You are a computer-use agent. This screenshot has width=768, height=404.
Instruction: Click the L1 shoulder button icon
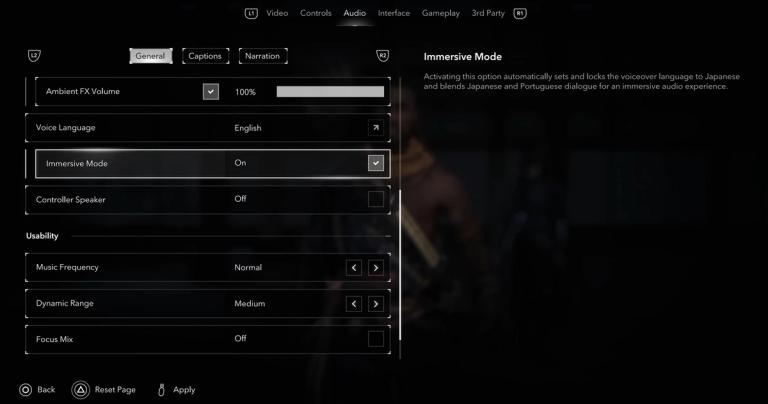pos(251,13)
